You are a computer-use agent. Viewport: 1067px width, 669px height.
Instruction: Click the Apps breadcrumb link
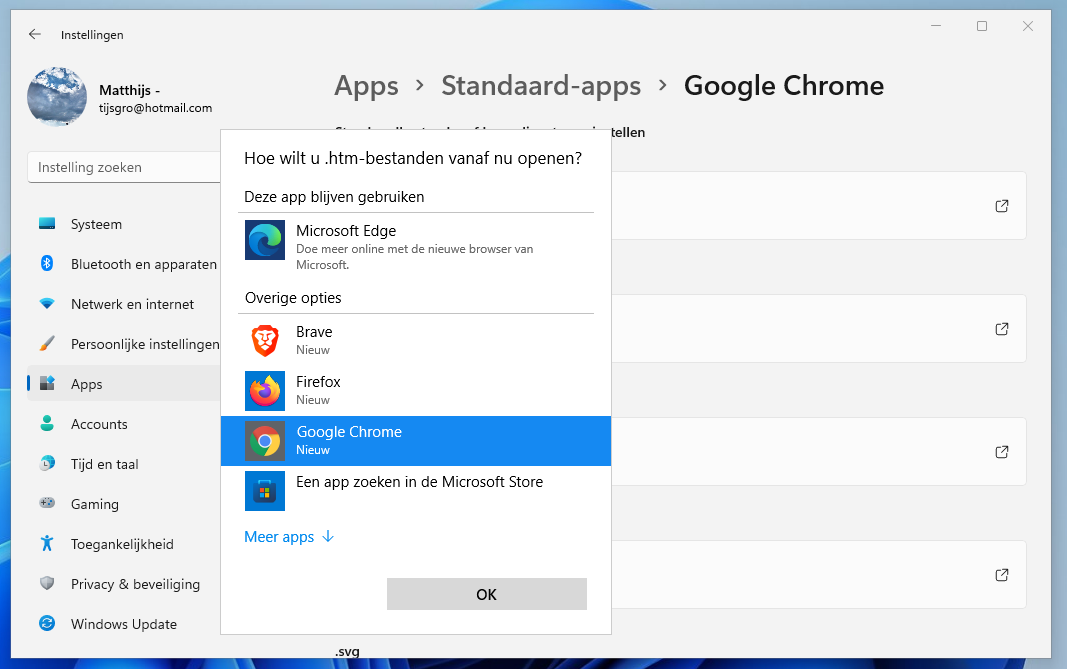(366, 86)
